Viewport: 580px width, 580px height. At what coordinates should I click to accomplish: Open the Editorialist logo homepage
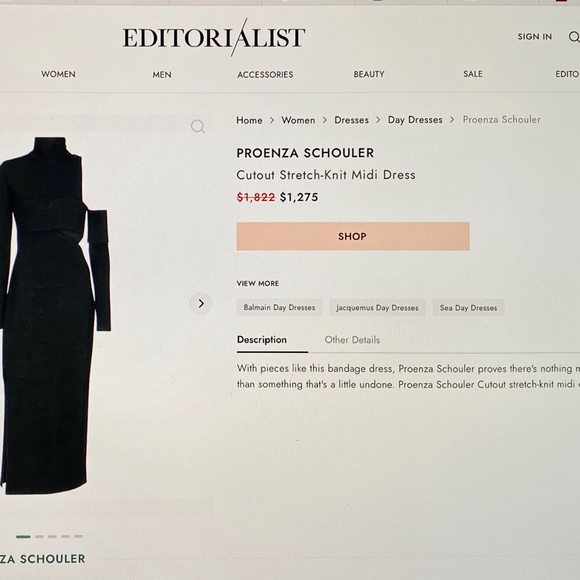pos(214,37)
